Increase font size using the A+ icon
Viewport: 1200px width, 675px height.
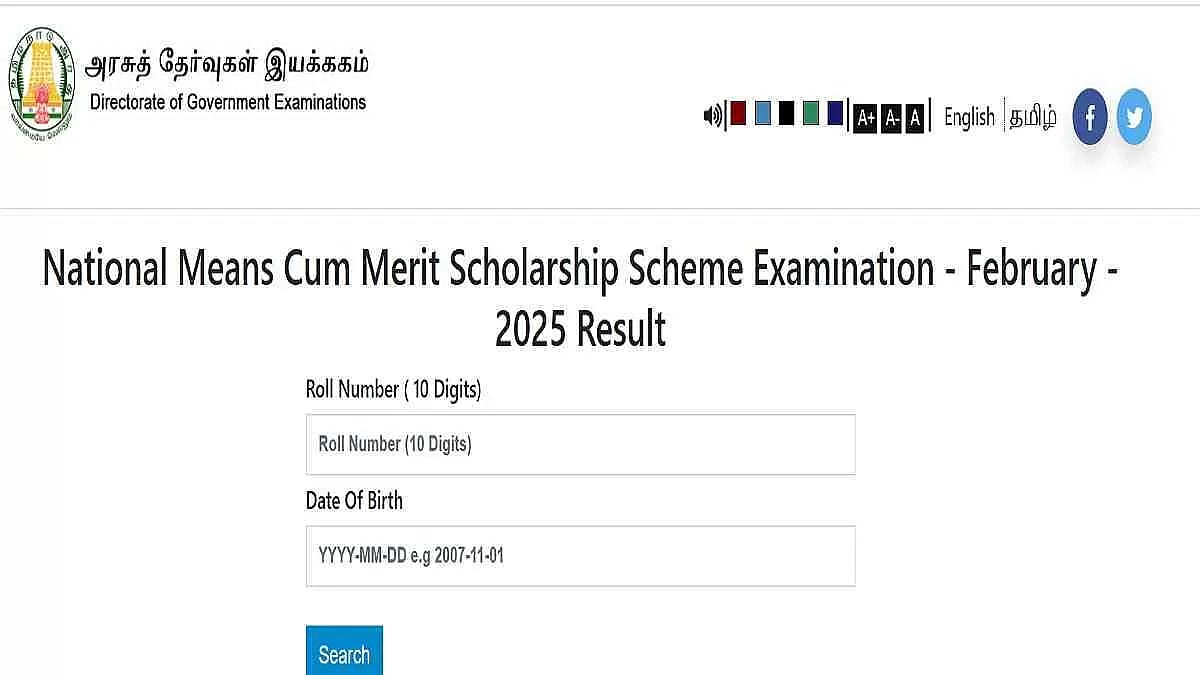point(864,118)
